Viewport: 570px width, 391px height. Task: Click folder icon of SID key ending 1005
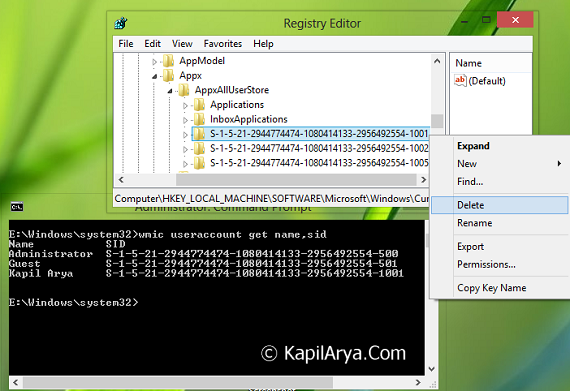[x=199, y=163]
